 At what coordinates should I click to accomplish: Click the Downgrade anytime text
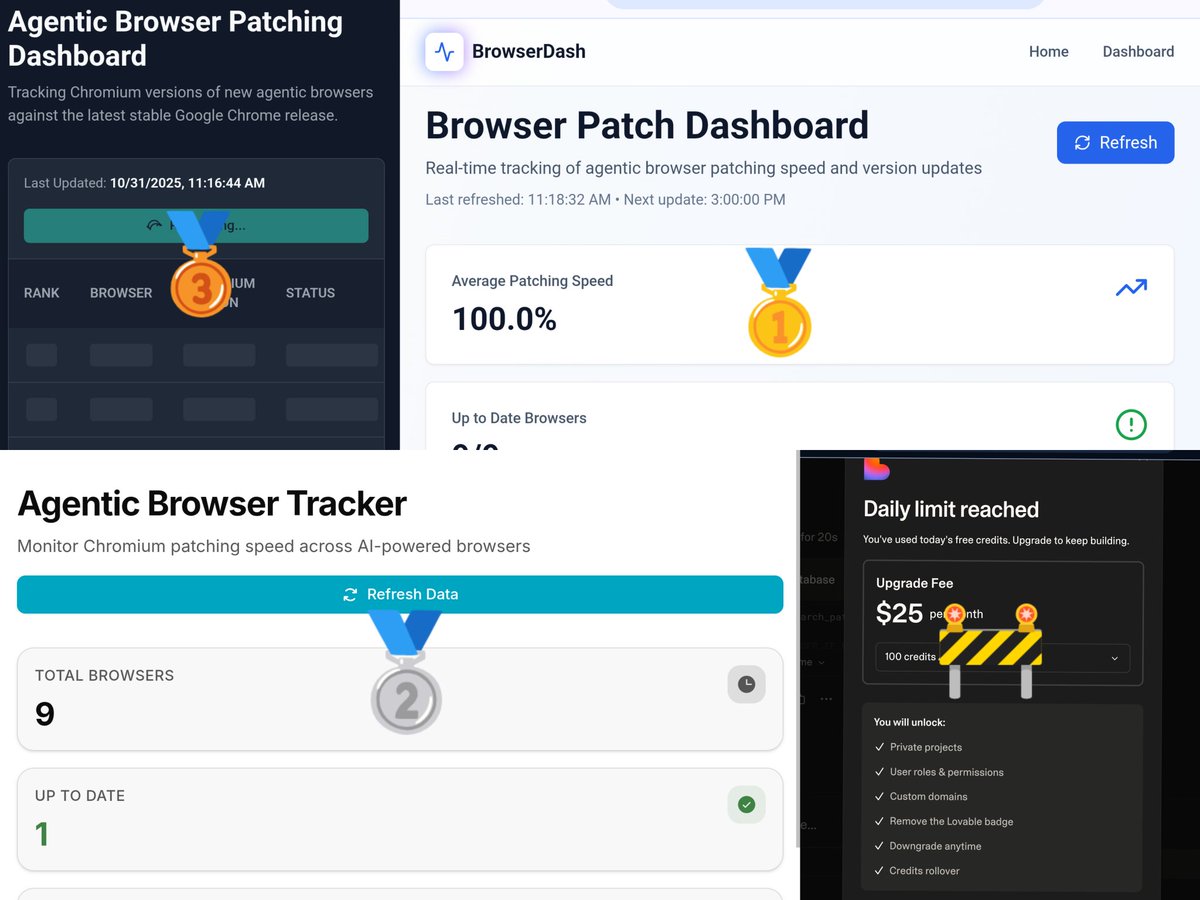click(936, 846)
